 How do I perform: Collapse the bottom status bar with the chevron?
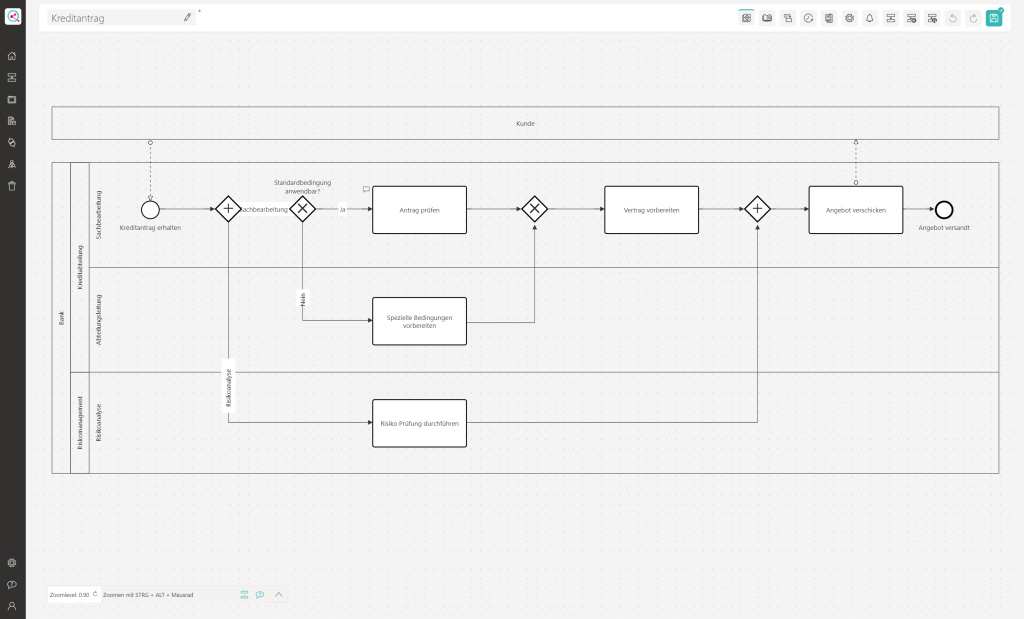(x=278, y=594)
